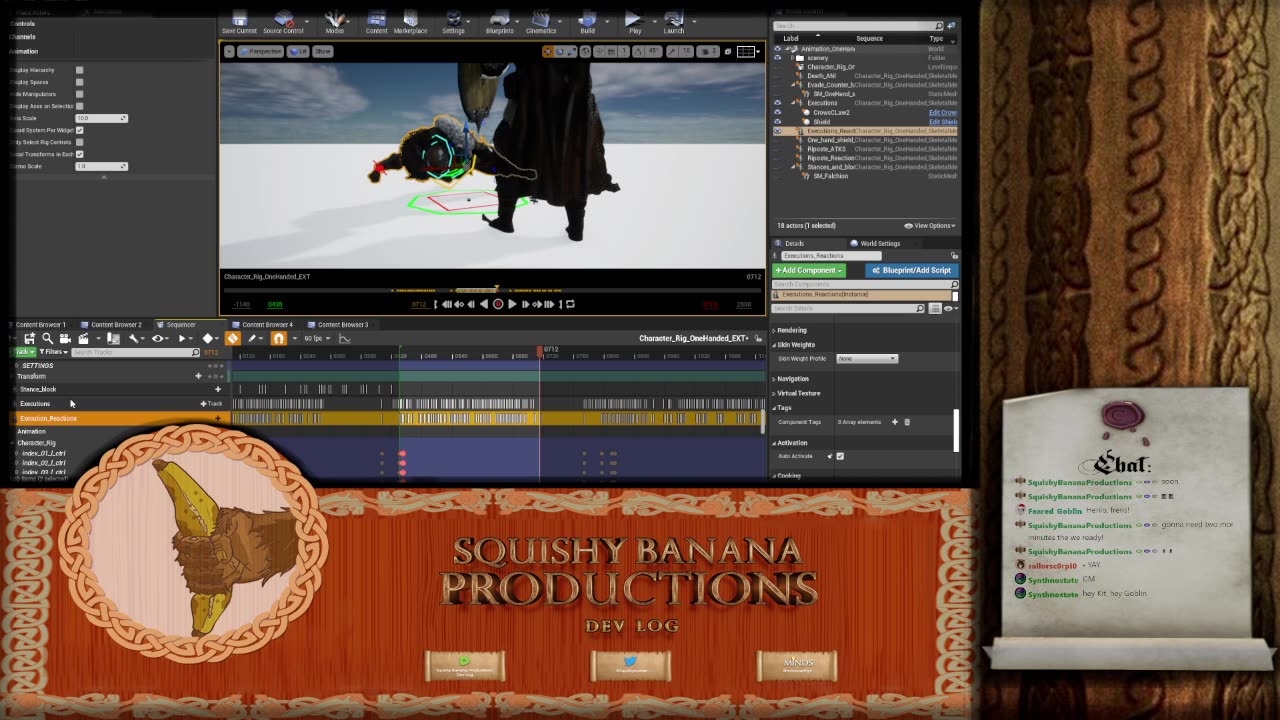Toggle Sequencer auto-key orange icon
Viewport: 1280px width, 720px height.
(232, 338)
